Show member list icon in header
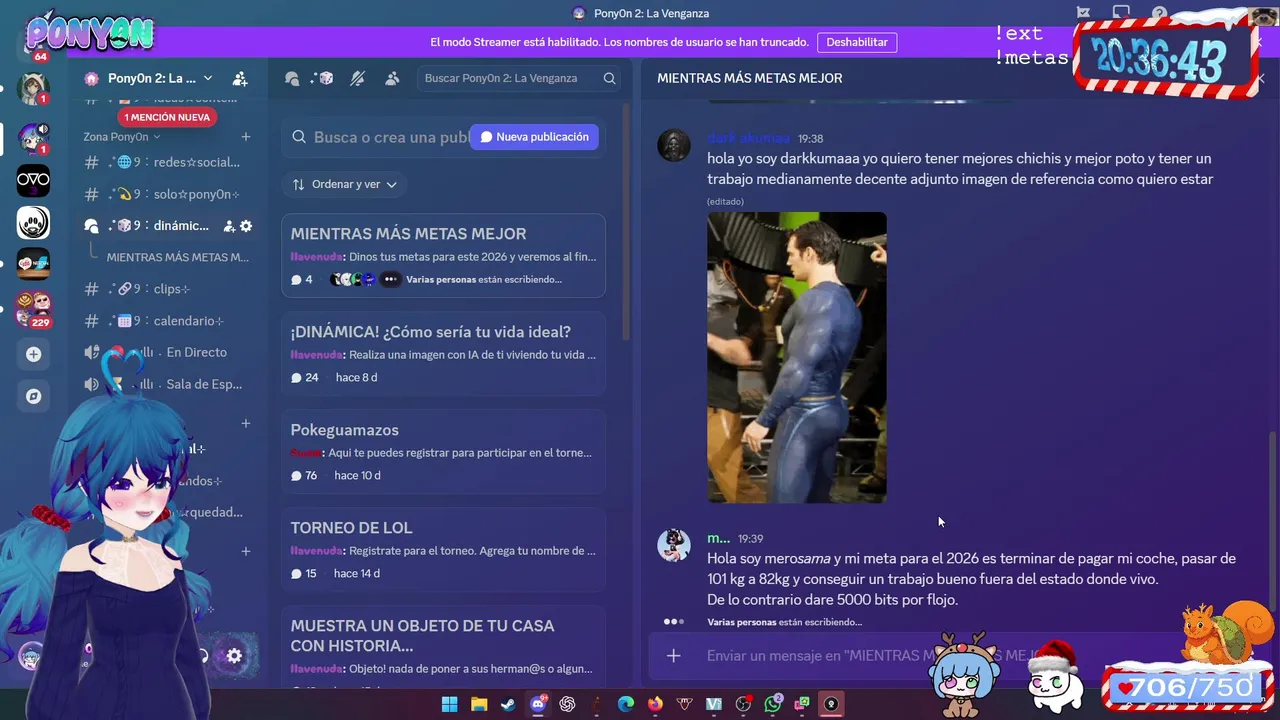This screenshot has height=720, width=1280. [392, 78]
